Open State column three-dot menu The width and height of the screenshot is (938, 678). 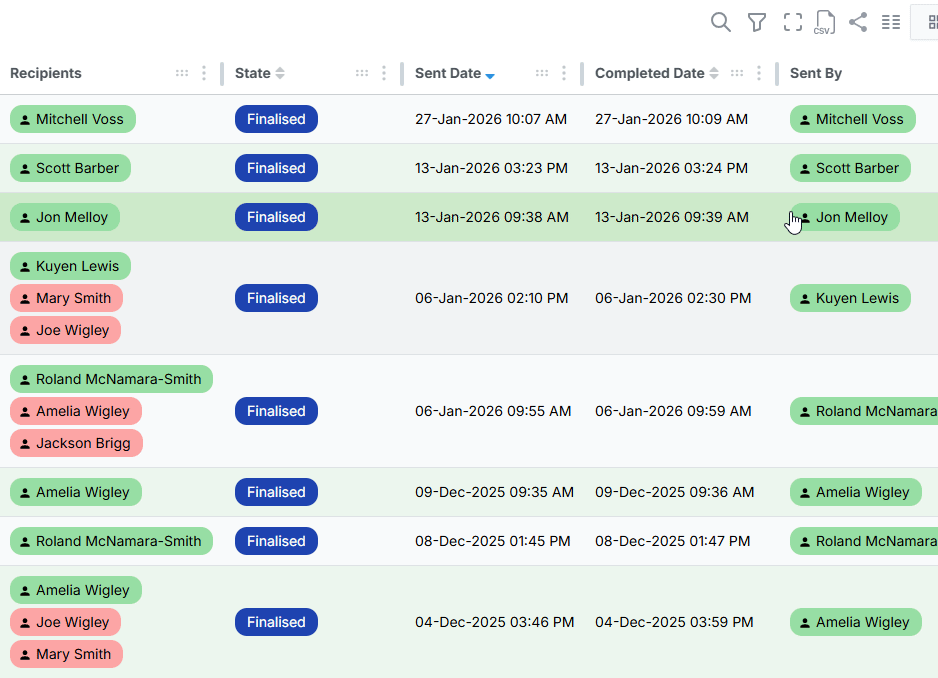384,73
